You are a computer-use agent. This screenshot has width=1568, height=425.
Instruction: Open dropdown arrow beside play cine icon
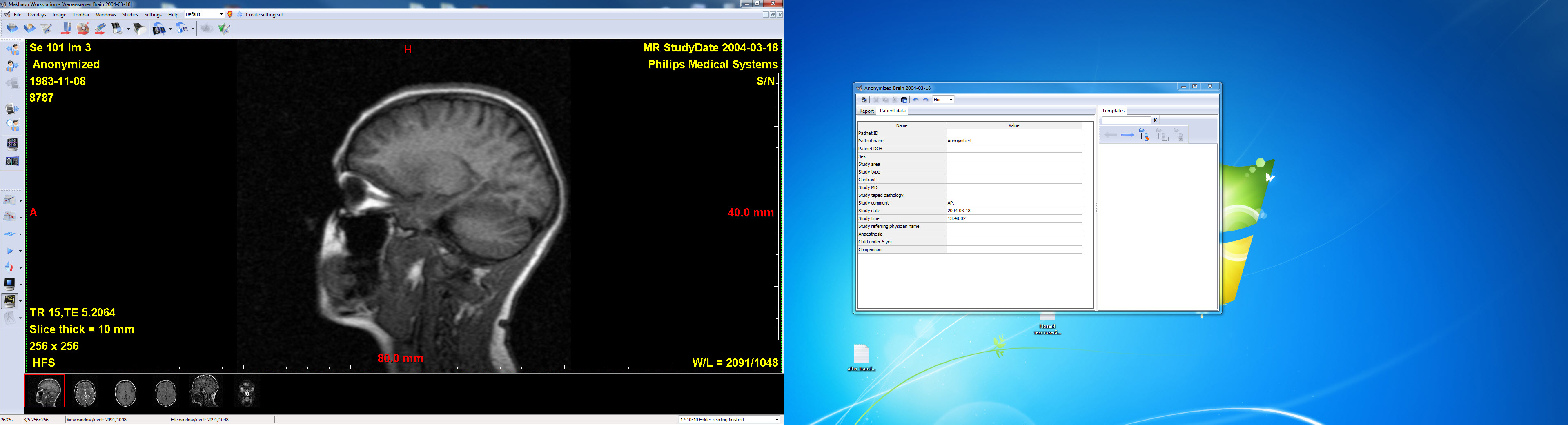[x=21, y=251]
